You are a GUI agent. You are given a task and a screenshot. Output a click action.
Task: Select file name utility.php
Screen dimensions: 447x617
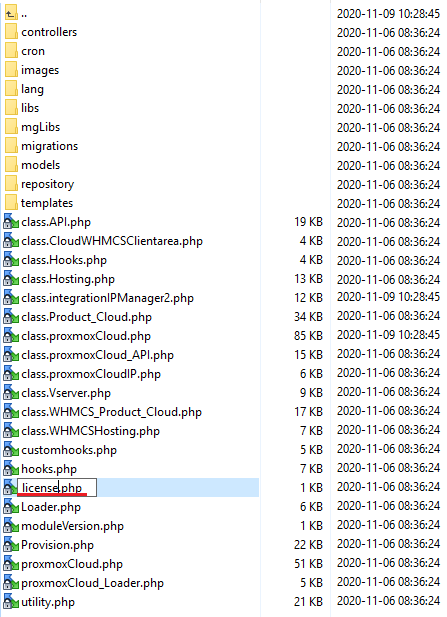click(48, 602)
